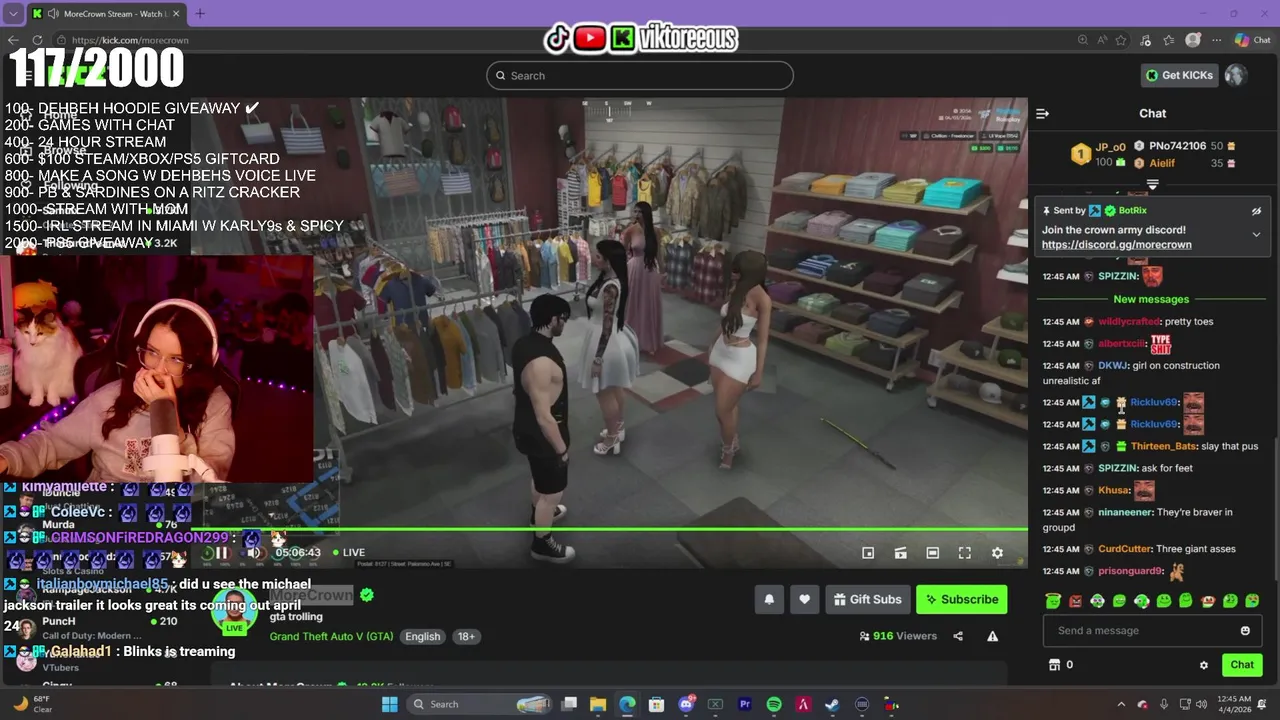Click the browser zoom icon
This screenshot has width=1280, height=720.
[1083, 40]
